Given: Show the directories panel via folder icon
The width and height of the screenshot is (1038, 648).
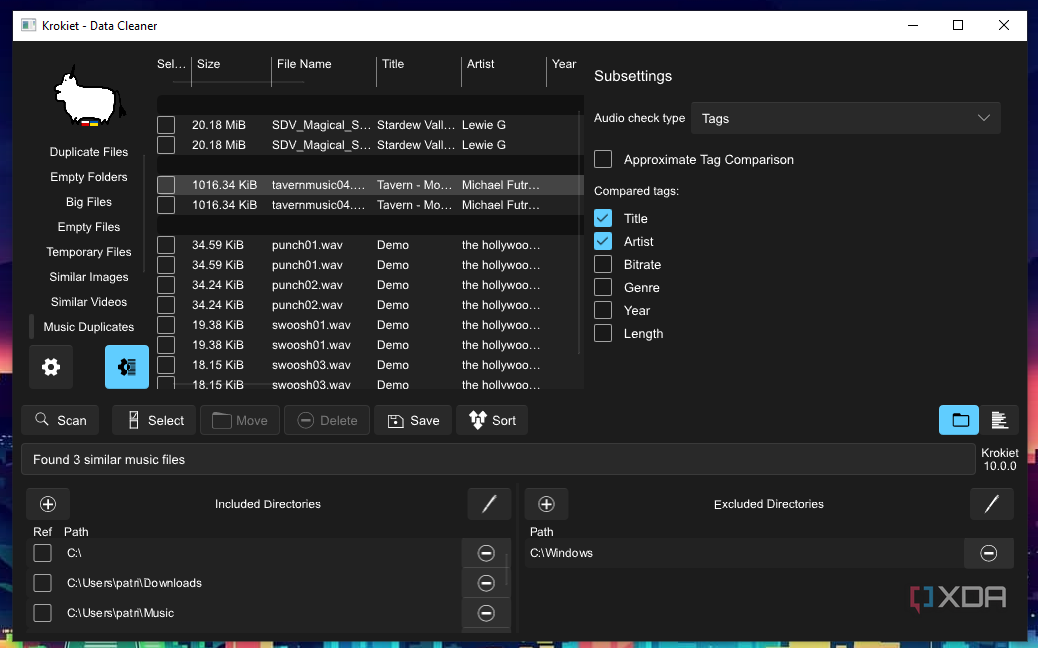Looking at the screenshot, I should pos(959,420).
